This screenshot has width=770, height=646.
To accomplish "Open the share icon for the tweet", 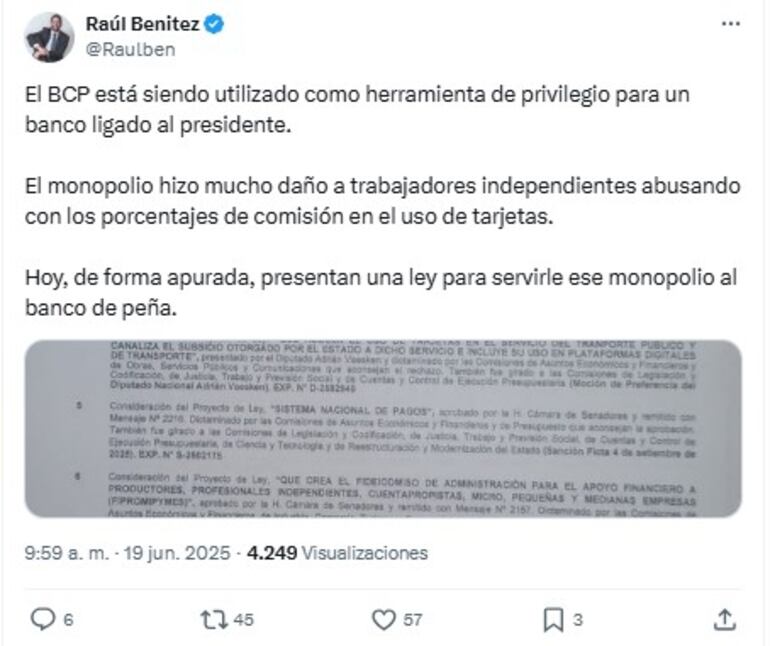I will tap(725, 620).
